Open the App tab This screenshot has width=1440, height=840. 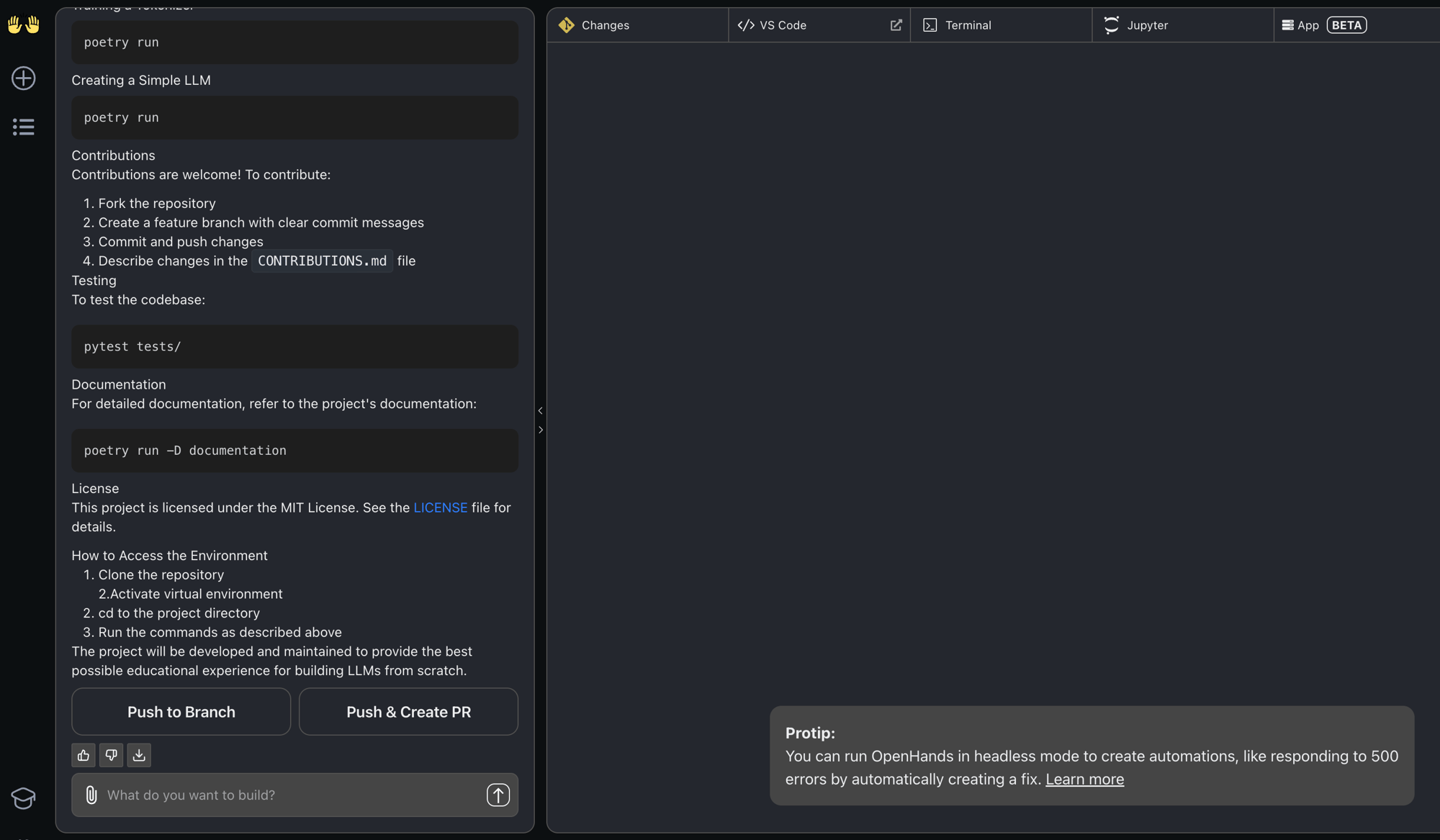[1308, 24]
